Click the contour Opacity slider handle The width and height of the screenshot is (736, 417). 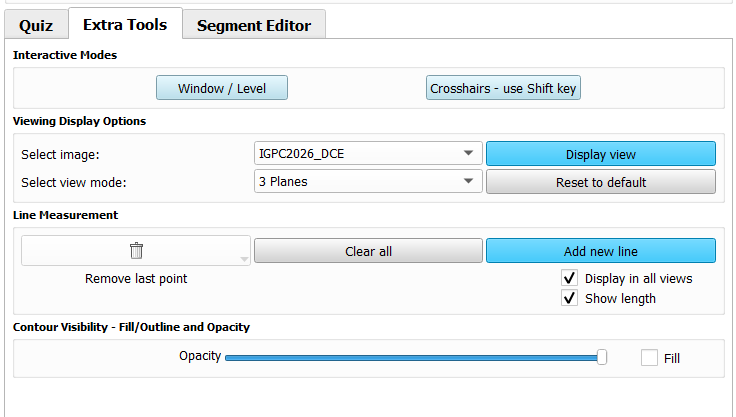click(x=602, y=357)
